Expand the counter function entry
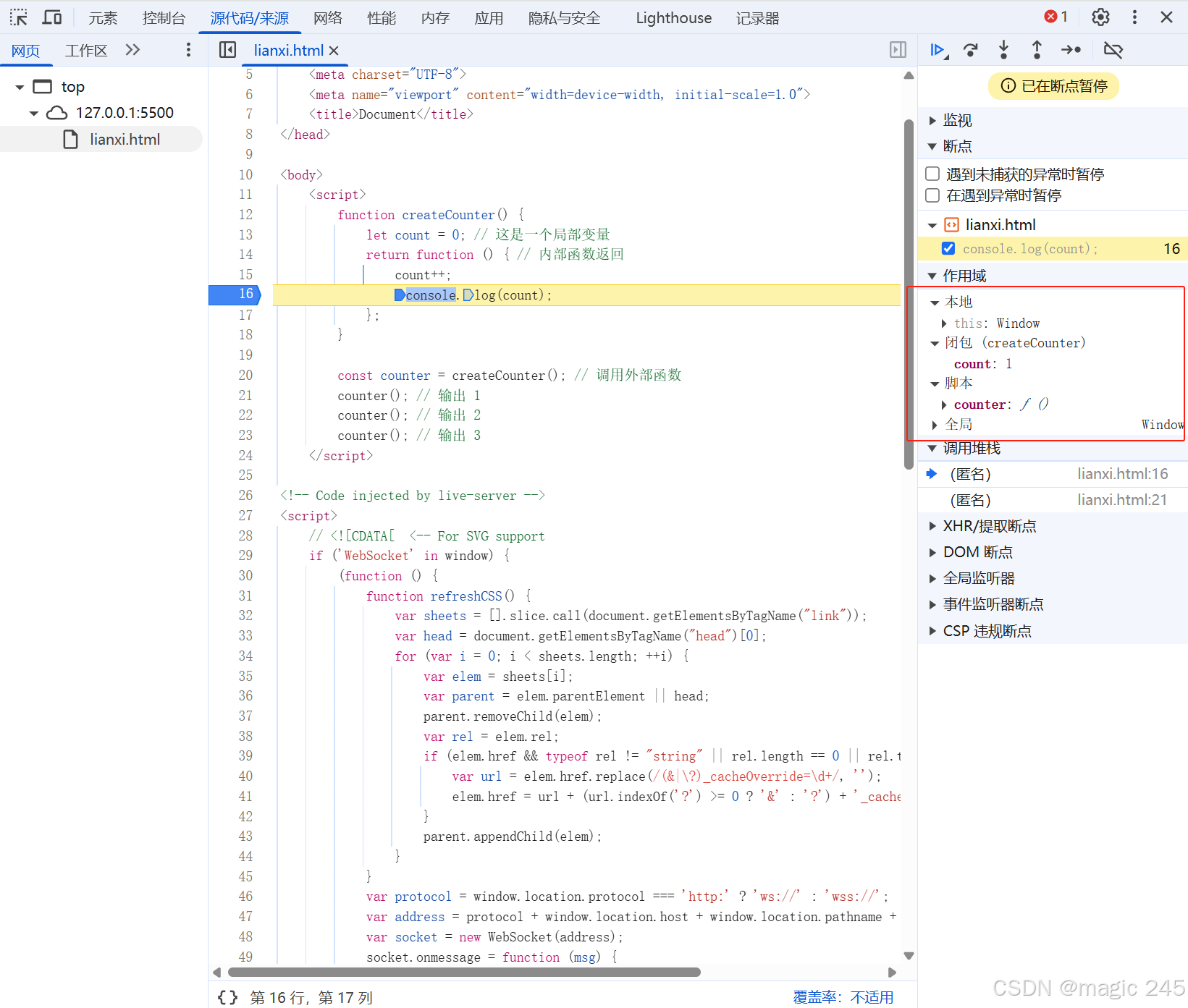 tap(944, 405)
